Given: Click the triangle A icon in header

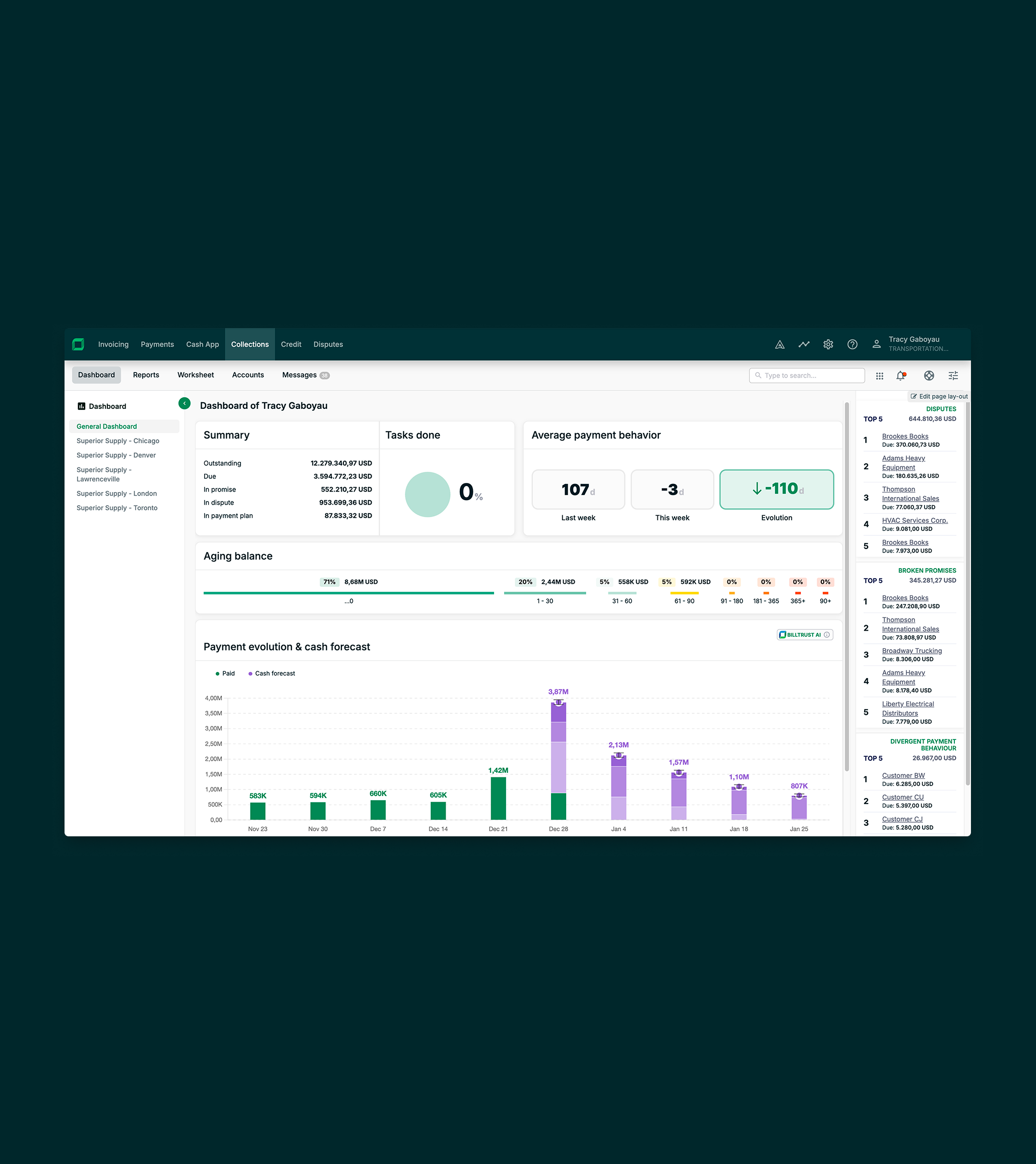Looking at the screenshot, I should [780, 344].
